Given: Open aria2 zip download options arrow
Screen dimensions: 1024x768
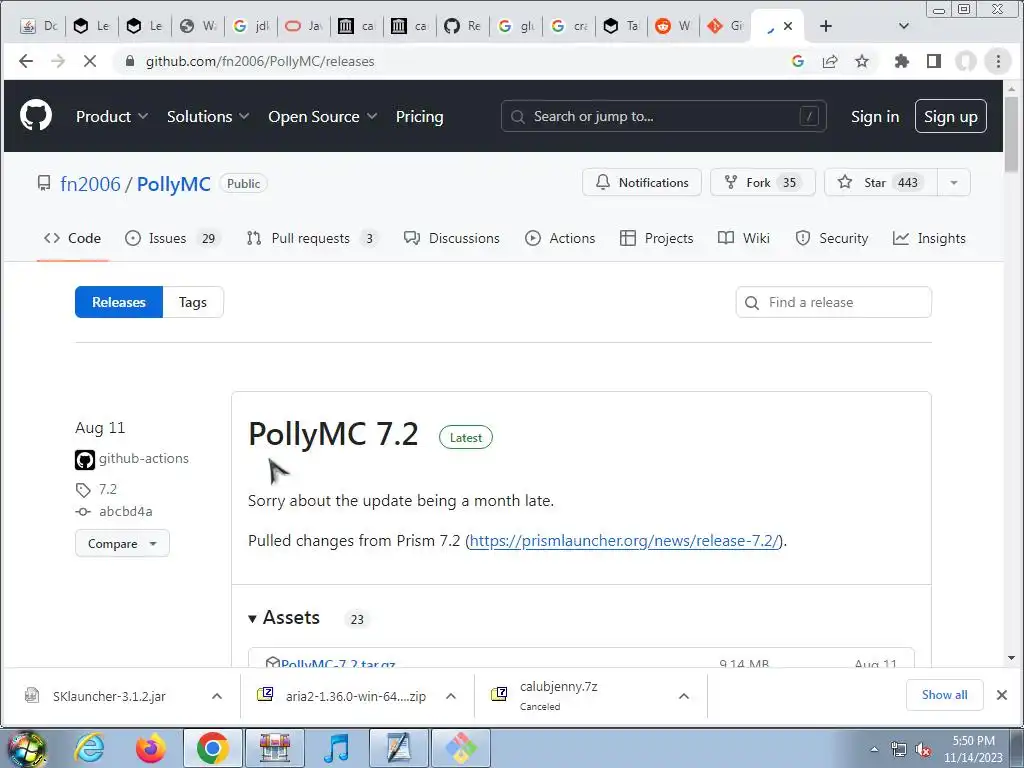Looking at the screenshot, I should point(451,696).
